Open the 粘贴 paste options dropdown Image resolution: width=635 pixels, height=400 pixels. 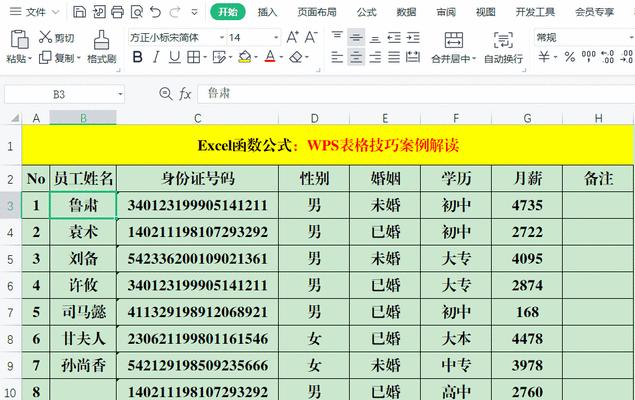tap(30, 59)
